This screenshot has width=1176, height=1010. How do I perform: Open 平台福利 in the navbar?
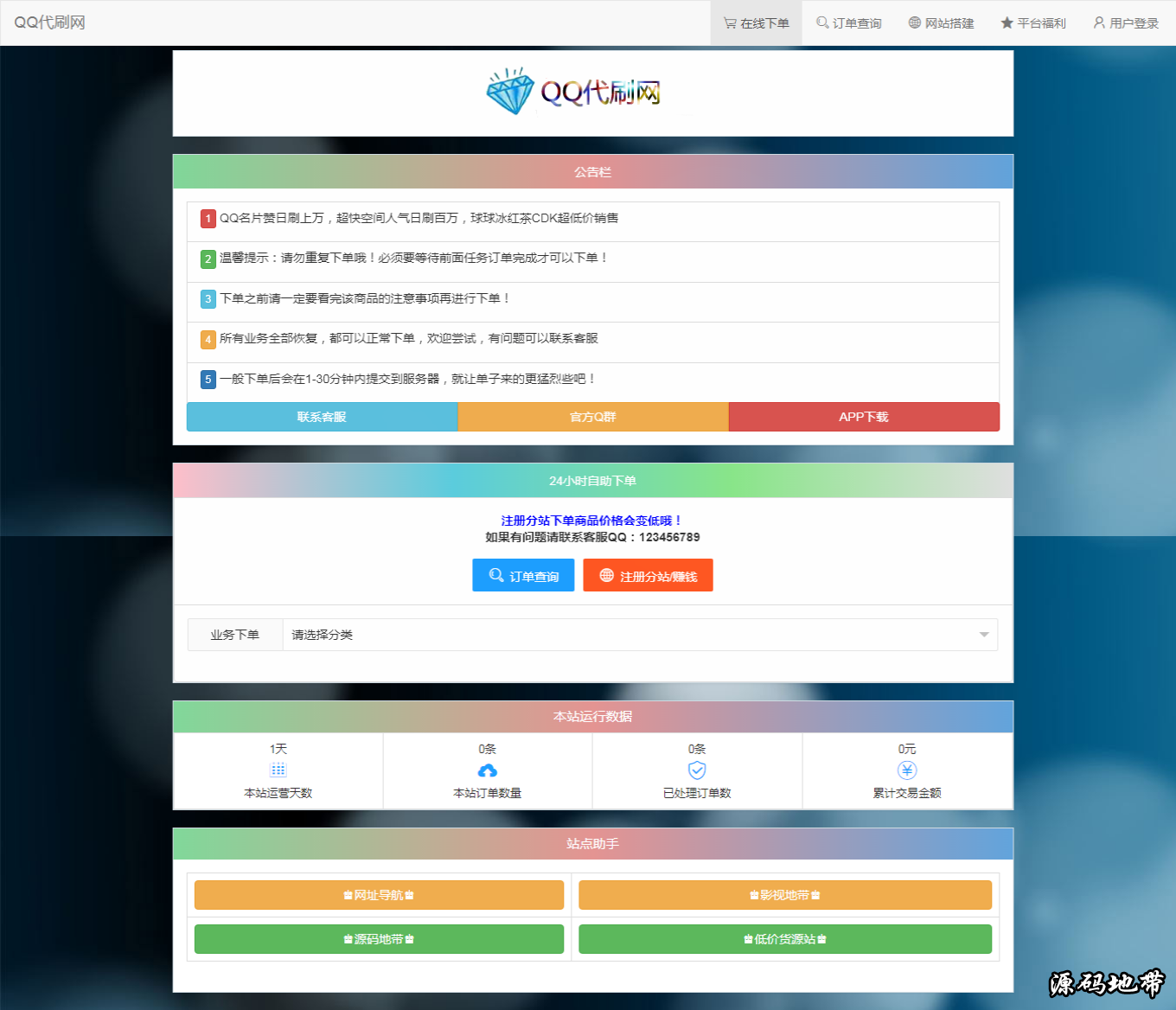tap(1033, 23)
